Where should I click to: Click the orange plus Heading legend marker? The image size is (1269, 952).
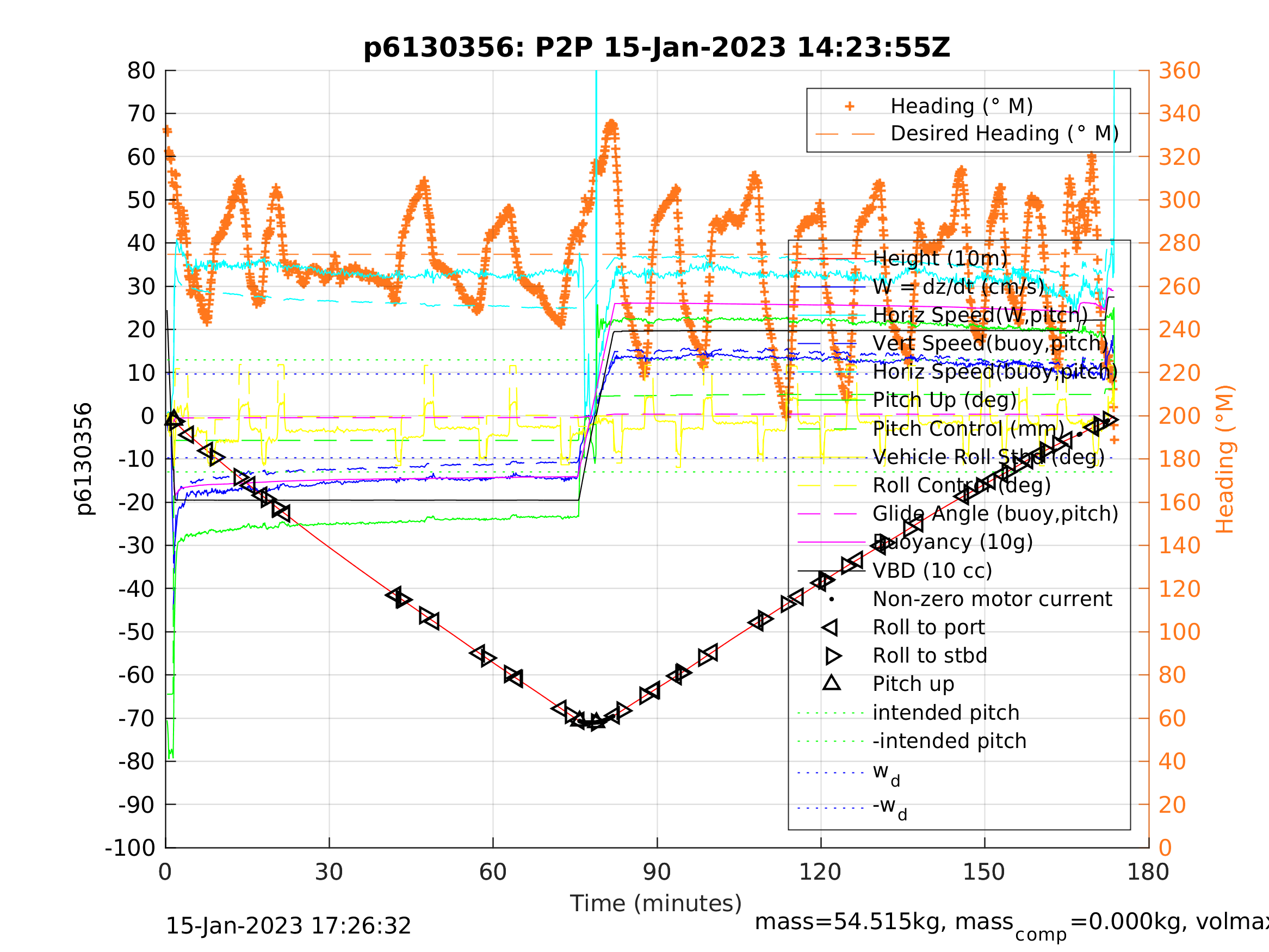tap(850, 106)
